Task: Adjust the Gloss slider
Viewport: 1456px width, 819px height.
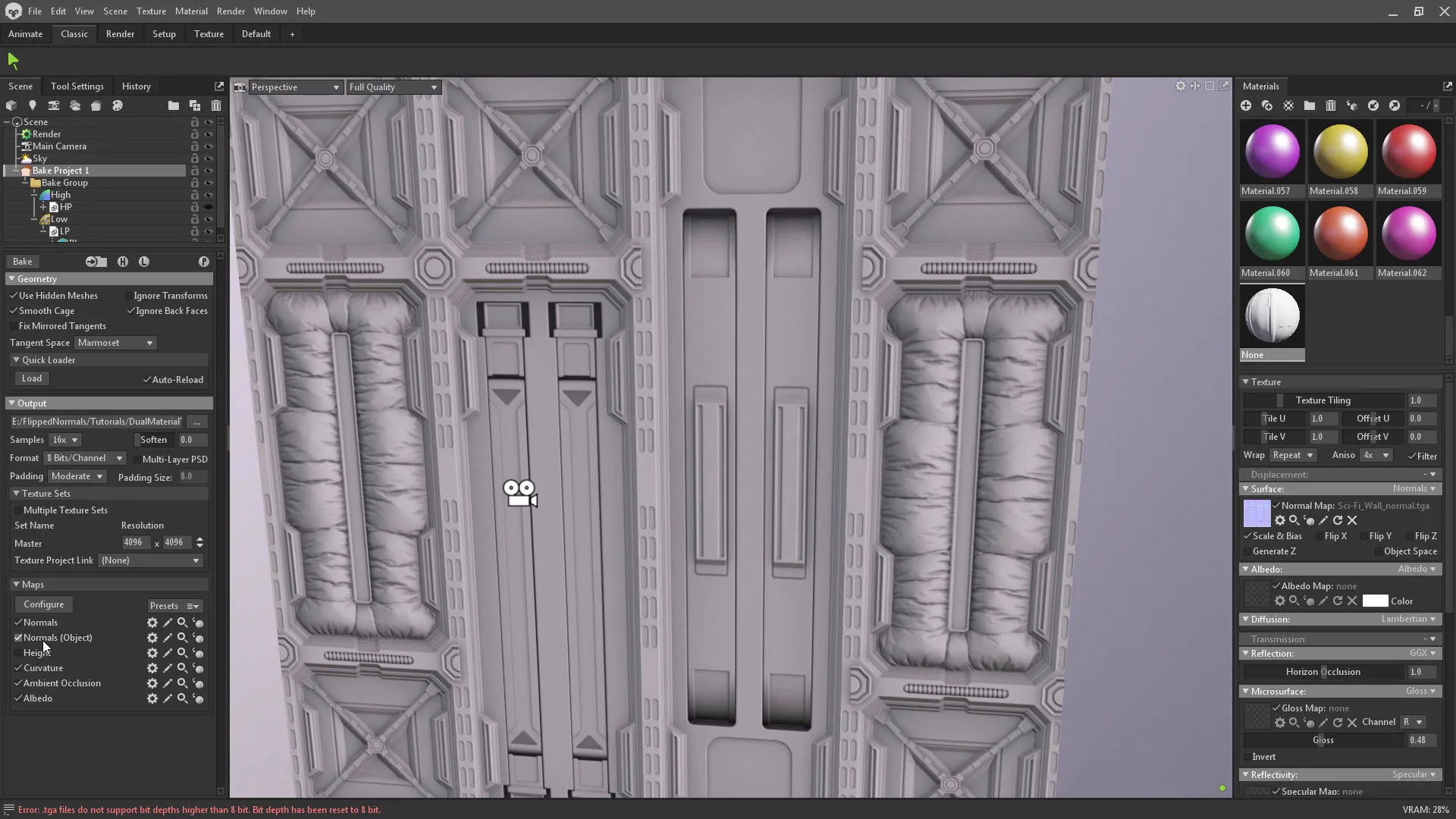Action: [1323, 740]
